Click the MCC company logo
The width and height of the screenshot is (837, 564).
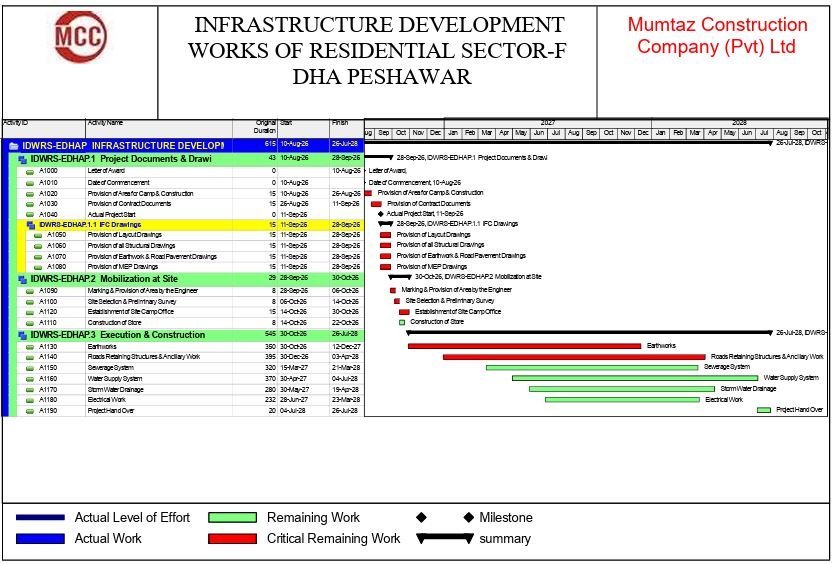point(81,36)
